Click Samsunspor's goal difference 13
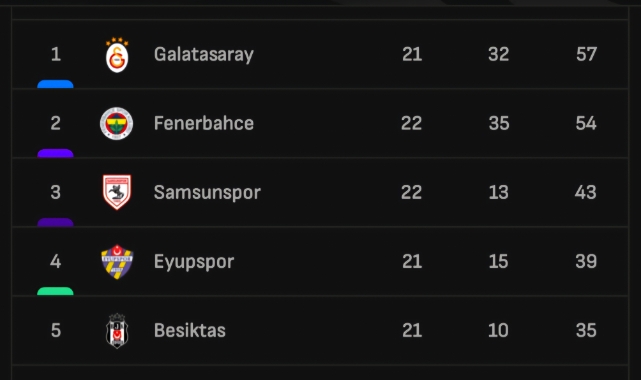Image resolution: width=641 pixels, height=380 pixels. 498,192
